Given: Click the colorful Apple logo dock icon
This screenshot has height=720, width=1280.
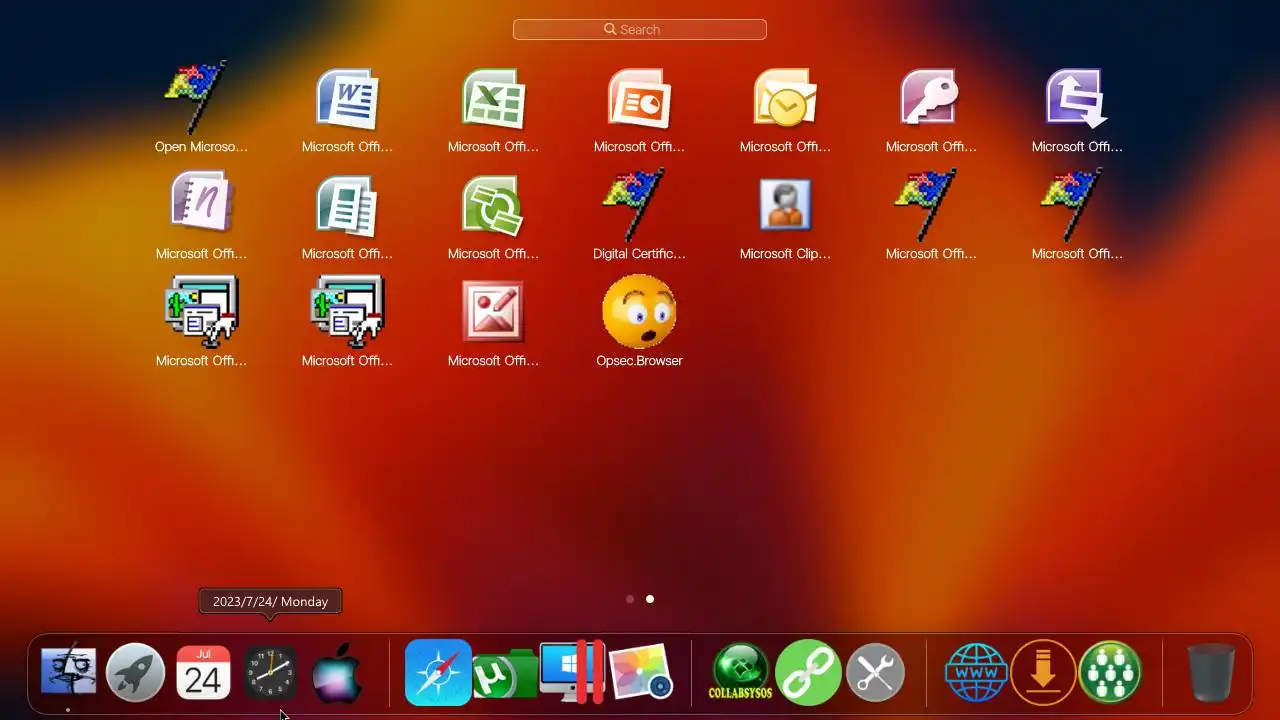Looking at the screenshot, I should (x=337, y=673).
